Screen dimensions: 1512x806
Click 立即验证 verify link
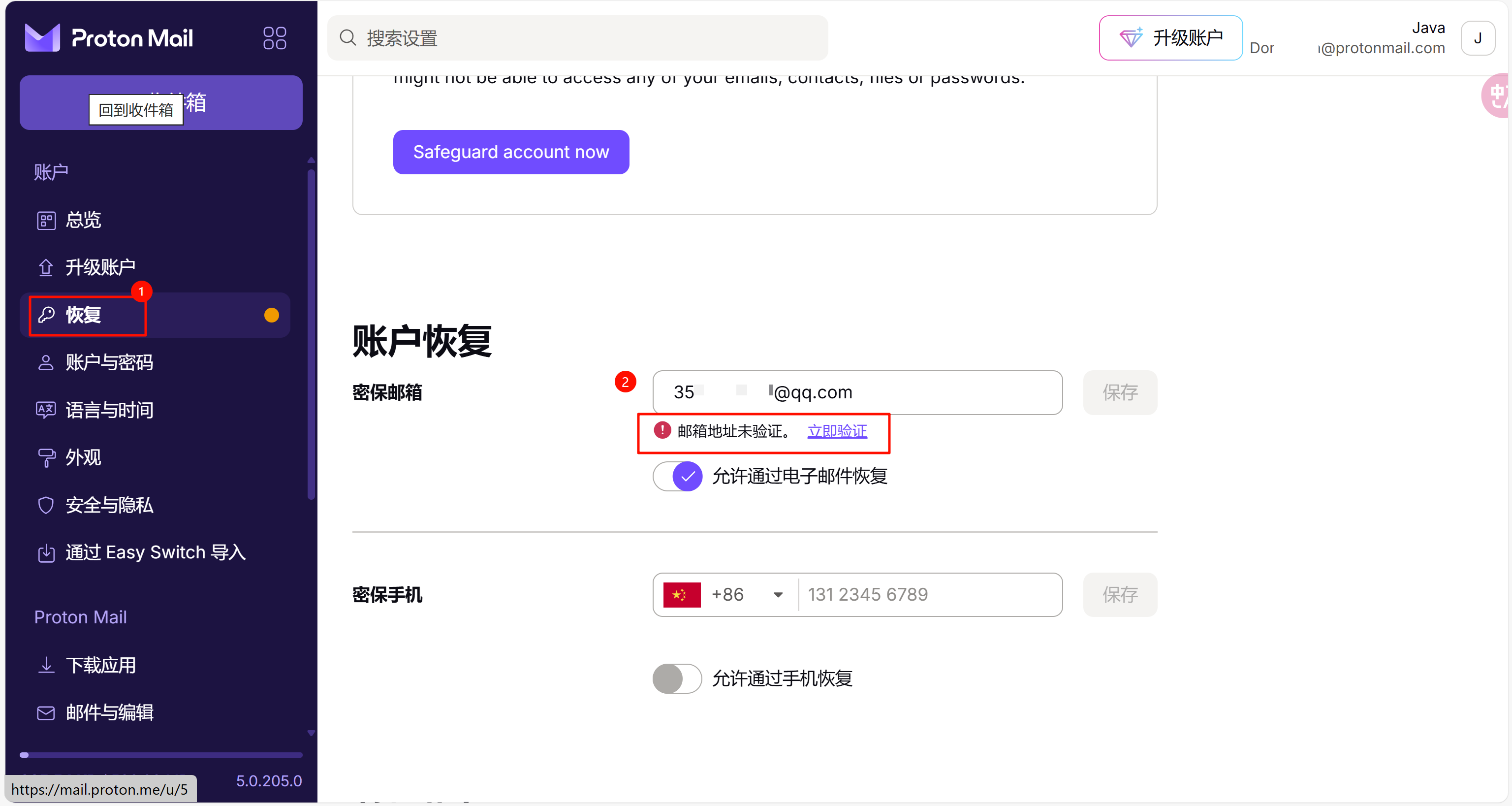(x=837, y=431)
